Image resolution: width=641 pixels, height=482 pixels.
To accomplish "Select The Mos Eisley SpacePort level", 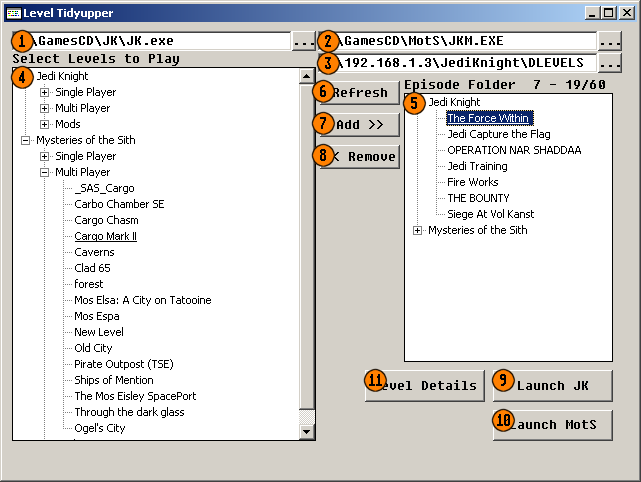I will pyautogui.click(x=135, y=396).
